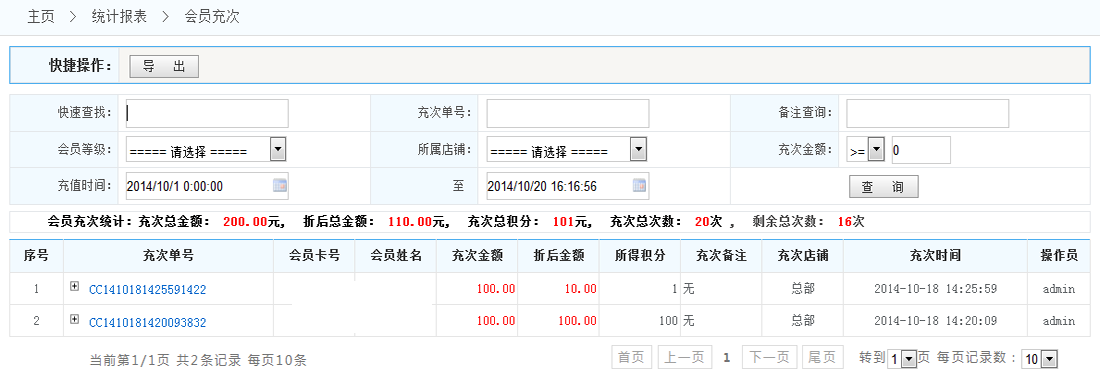Open order link CC1410181420093832

pos(147,322)
